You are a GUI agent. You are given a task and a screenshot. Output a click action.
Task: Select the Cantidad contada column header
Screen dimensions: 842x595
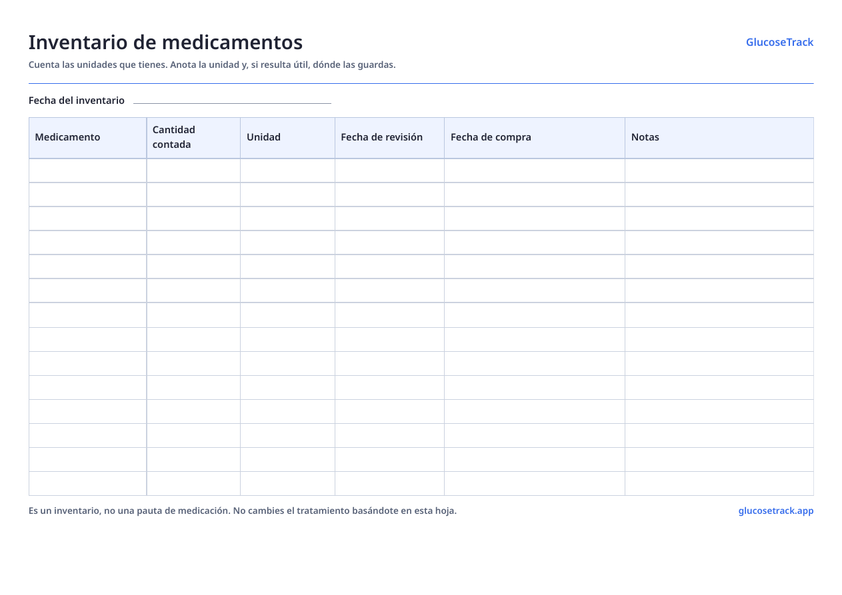click(193, 137)
